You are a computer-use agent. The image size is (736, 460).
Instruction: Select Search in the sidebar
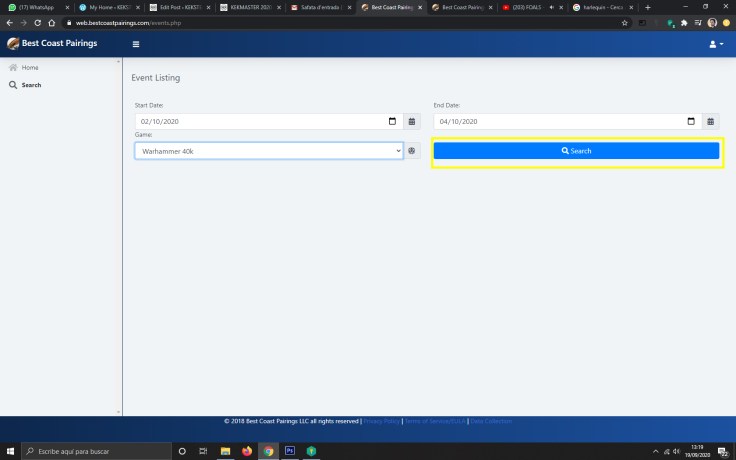(31, 85)
